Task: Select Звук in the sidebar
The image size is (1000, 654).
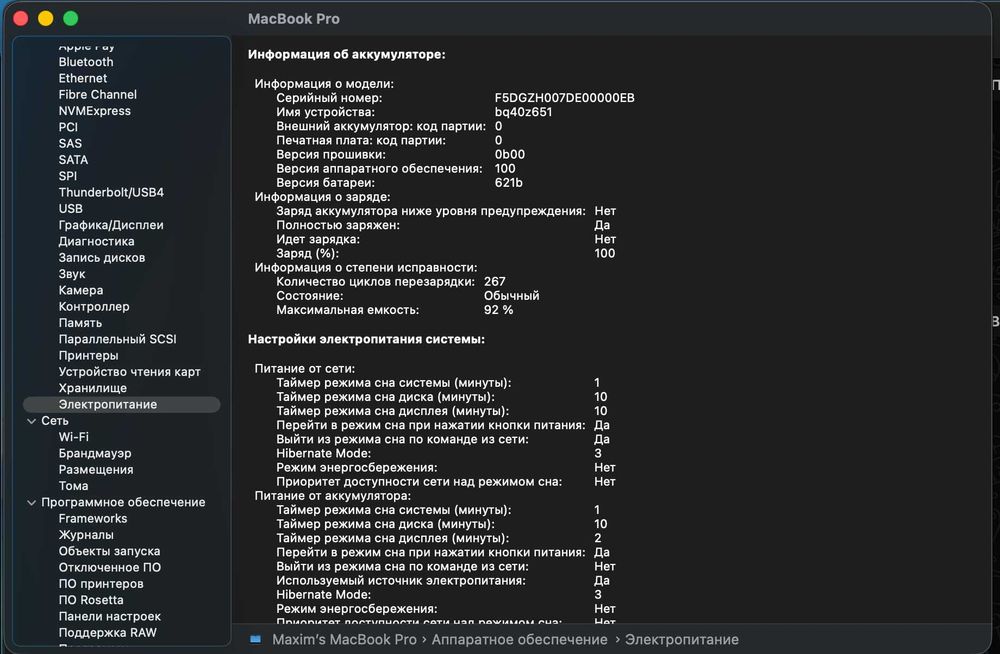Action: pos(72,274)
